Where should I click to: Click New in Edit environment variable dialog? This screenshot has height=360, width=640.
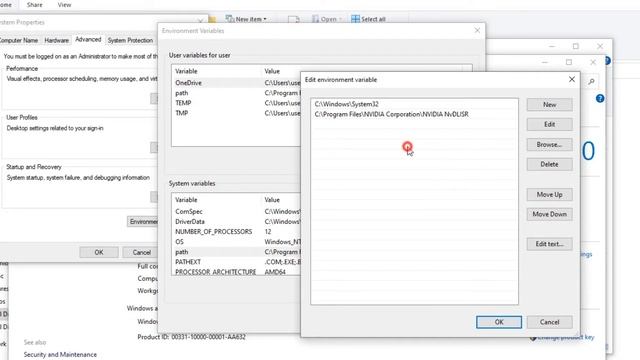tap(549, 104)
